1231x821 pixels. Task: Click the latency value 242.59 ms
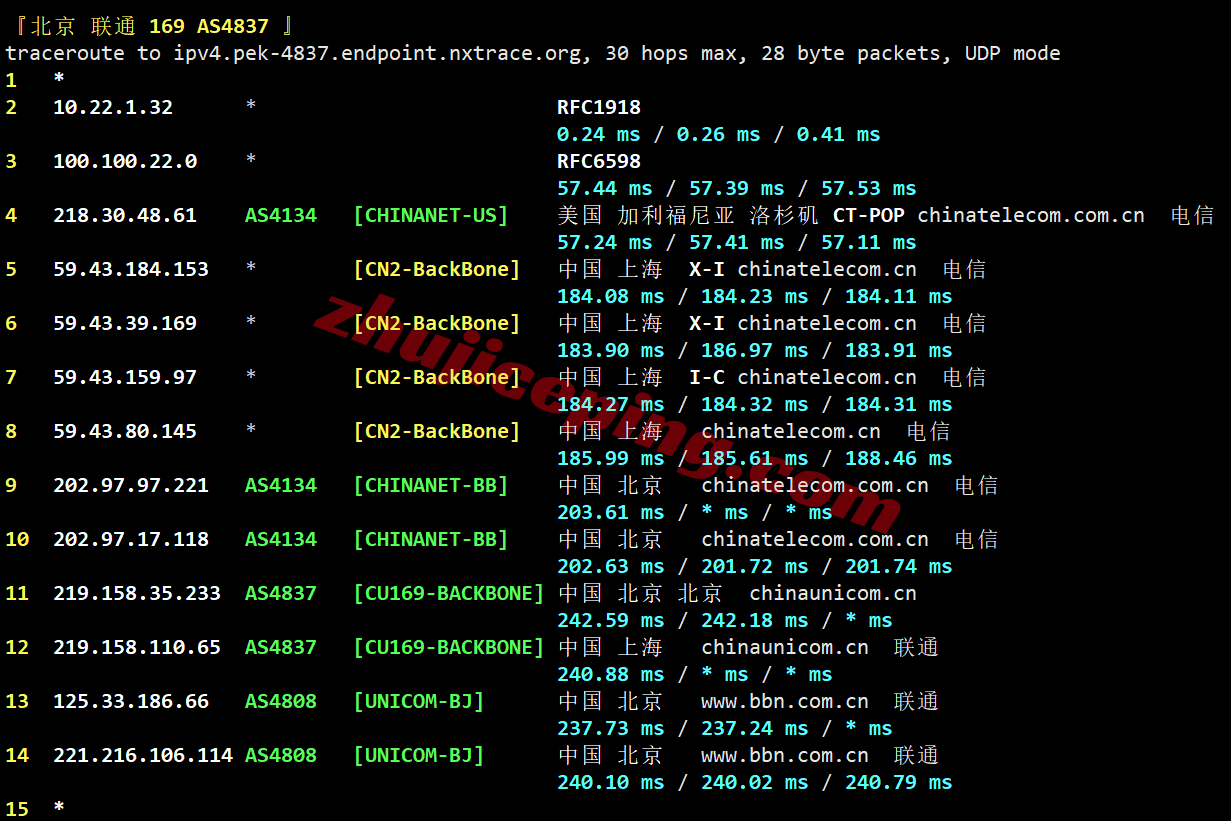tap(611, 620)
